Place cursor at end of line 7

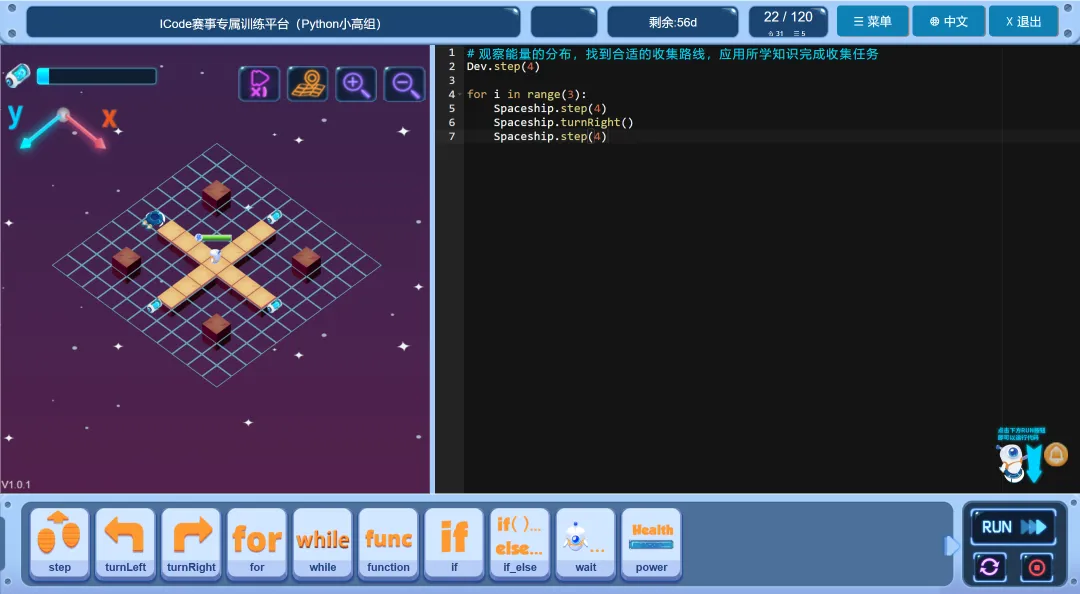608,136
